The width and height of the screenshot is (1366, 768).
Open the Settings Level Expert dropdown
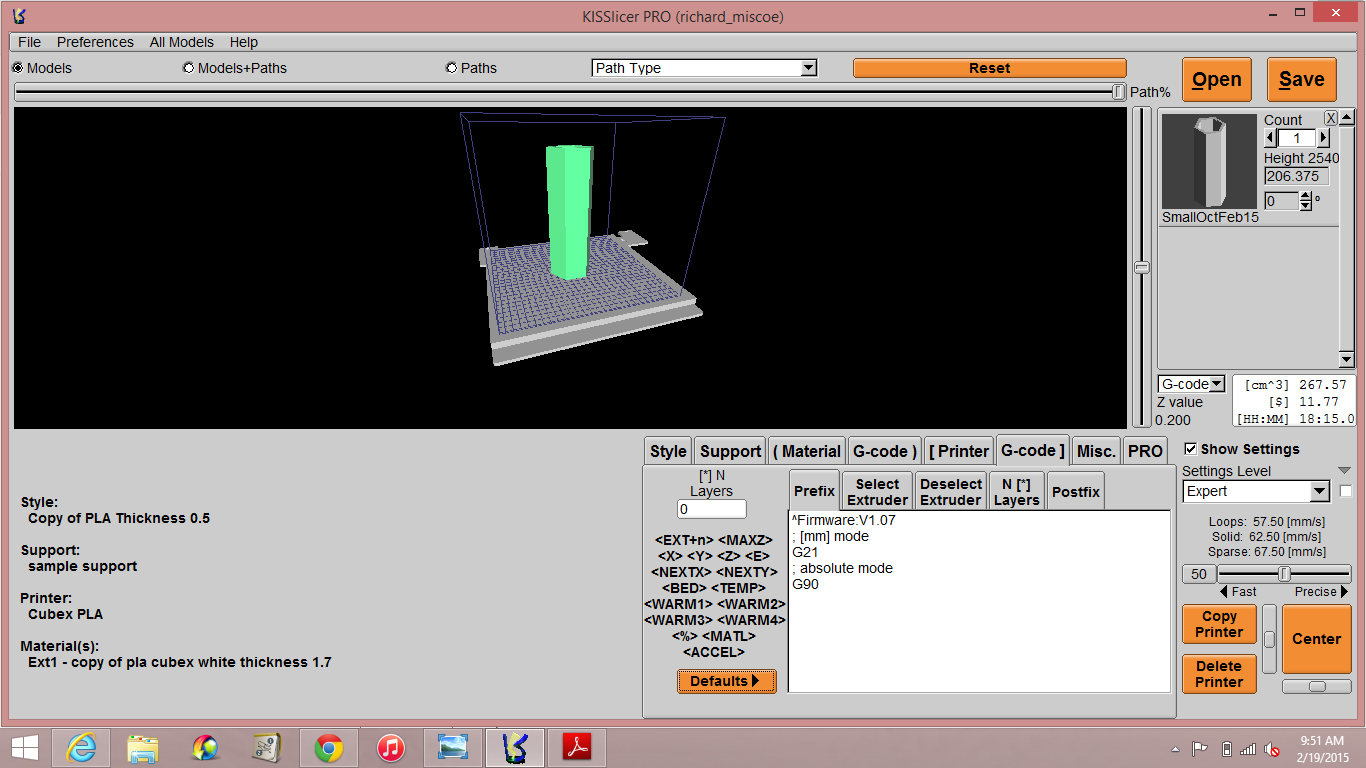pos(1256,491)
